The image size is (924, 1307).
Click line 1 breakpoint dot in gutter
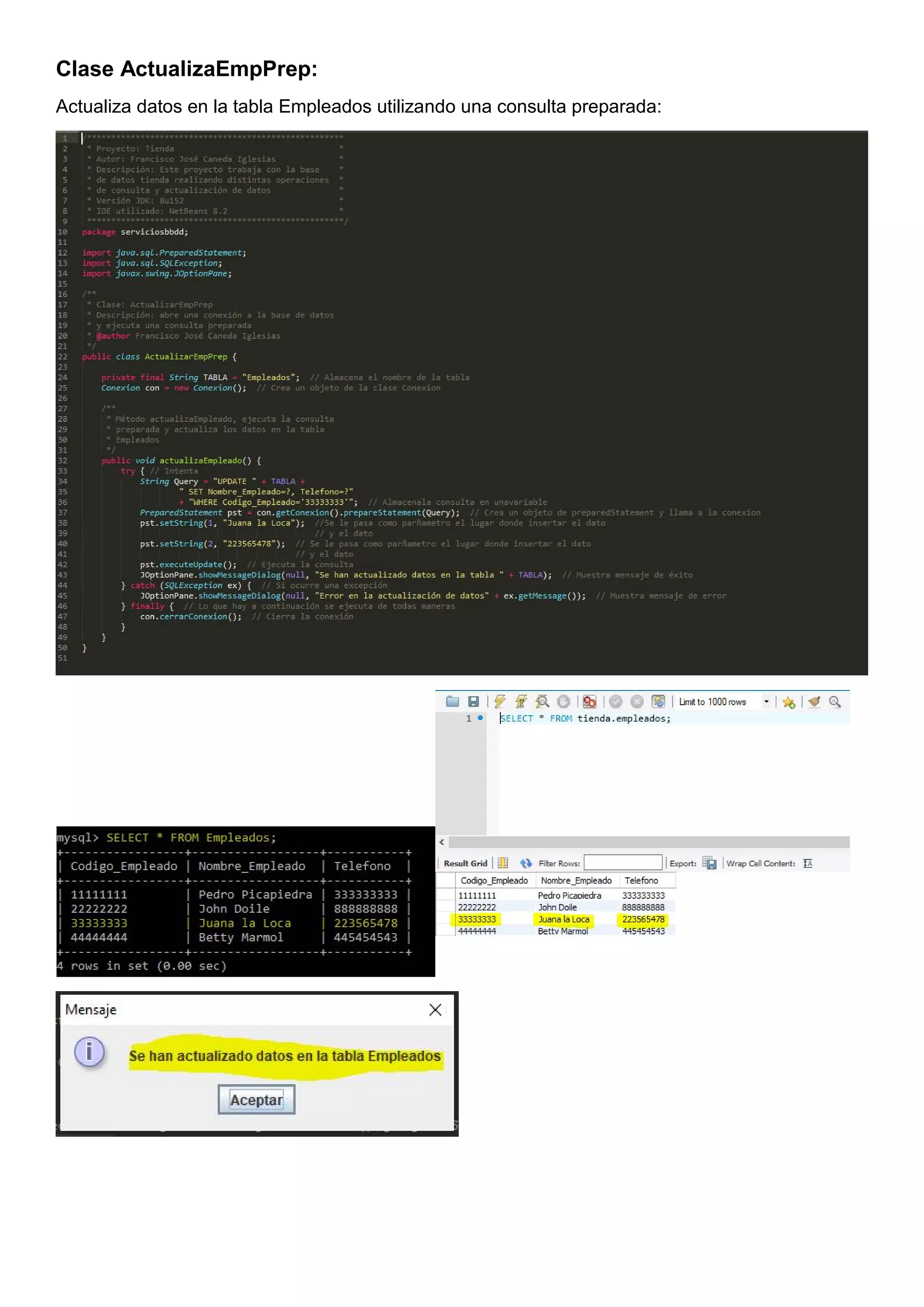click(480, 718)
